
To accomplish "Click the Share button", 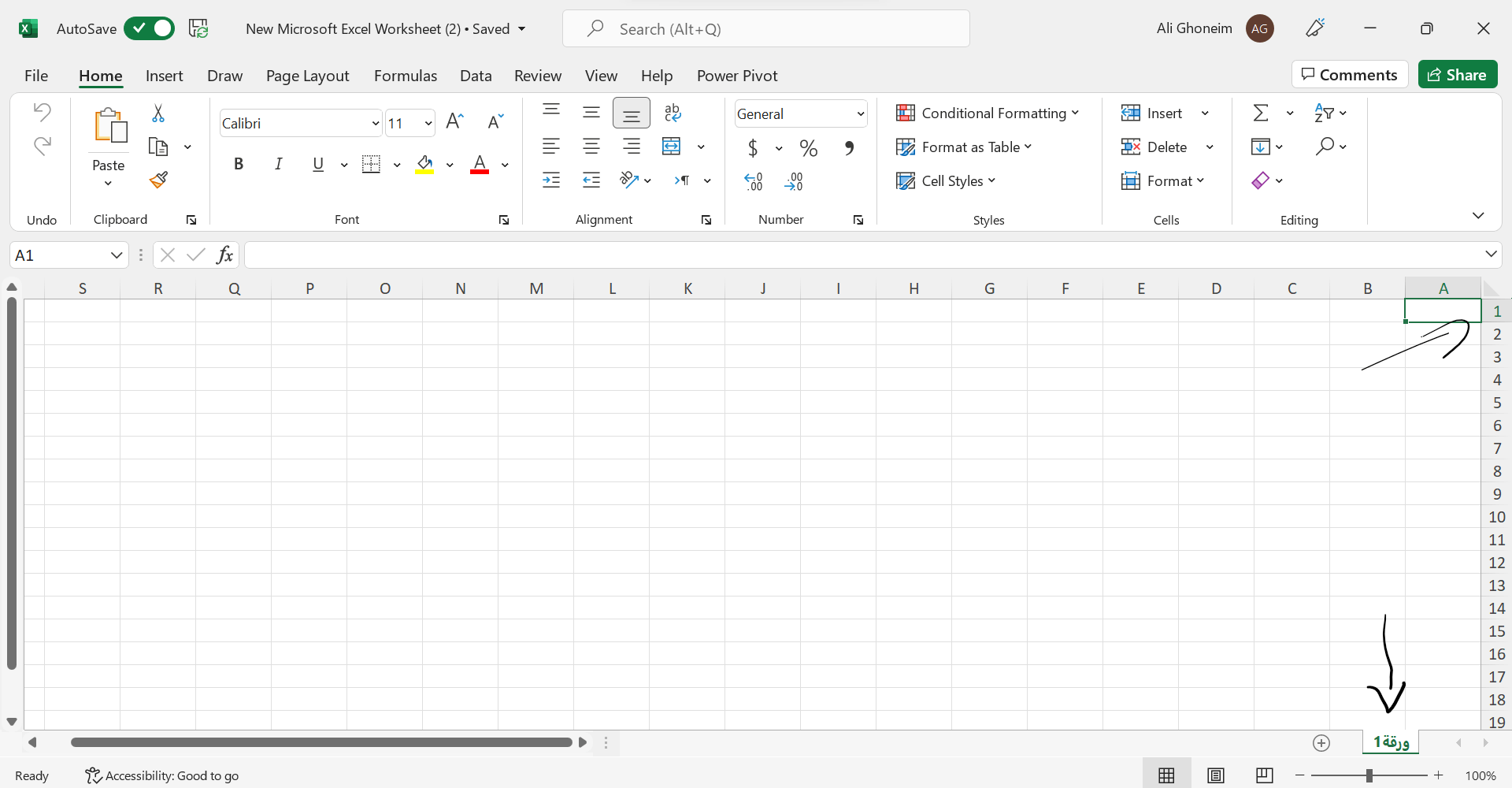I will point(1458,74).
